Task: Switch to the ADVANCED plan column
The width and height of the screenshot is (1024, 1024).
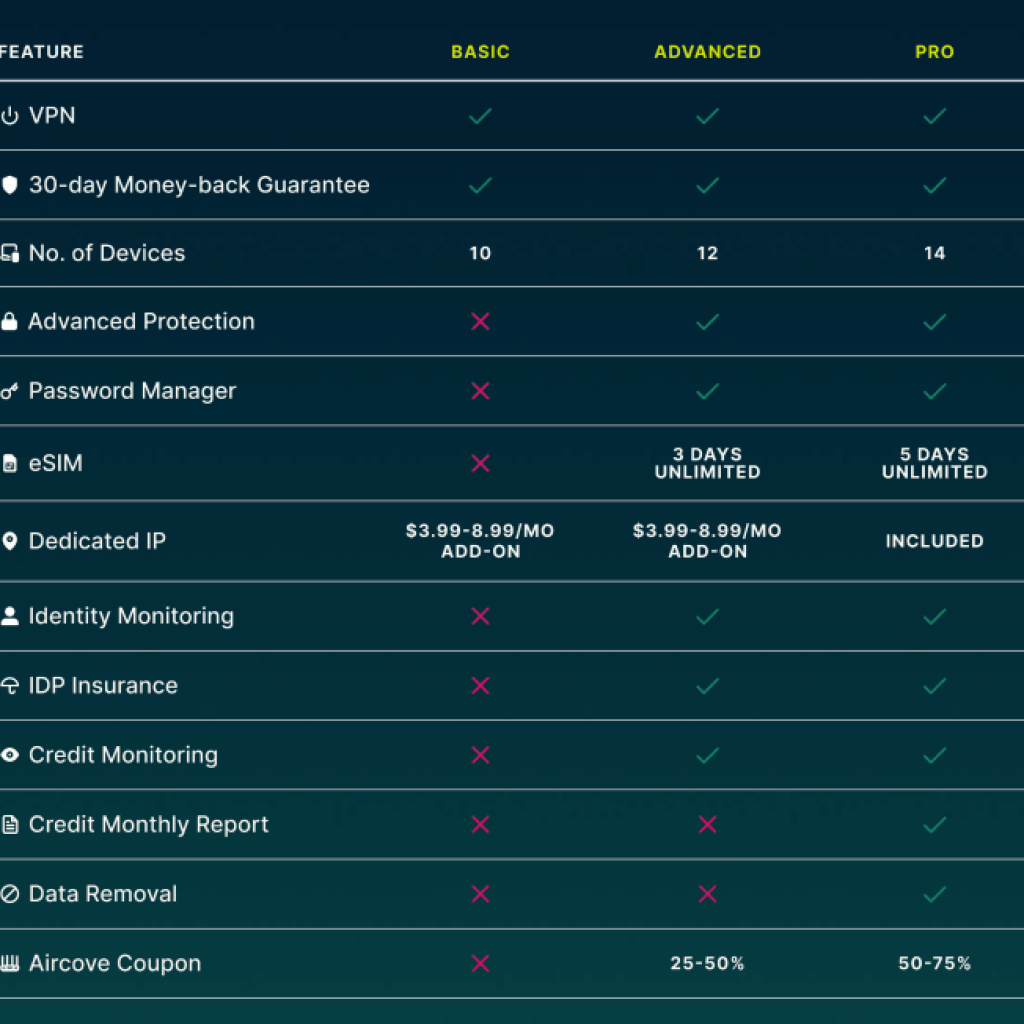Action: pos(707,52)
